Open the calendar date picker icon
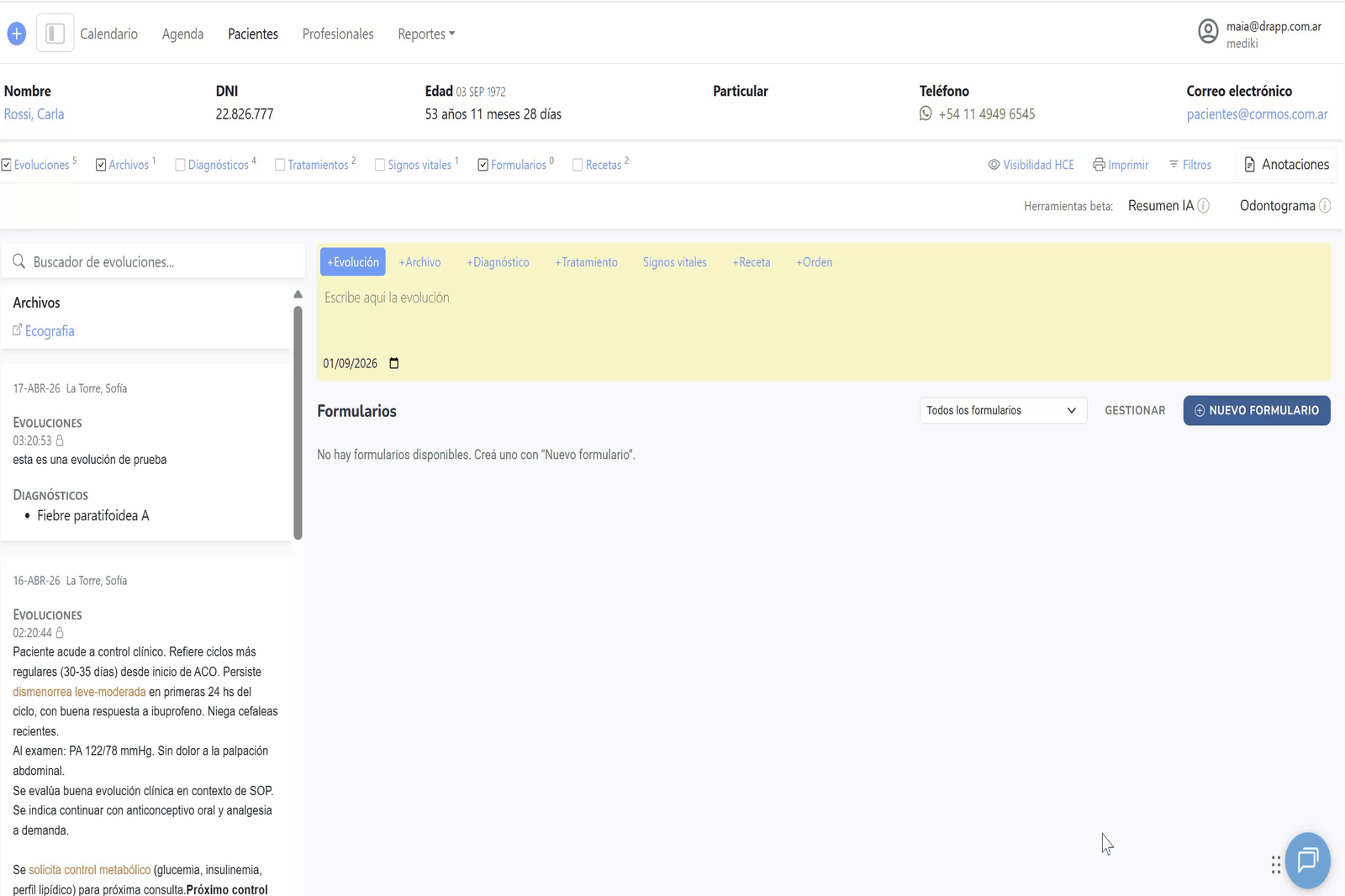The height and width of the screenshot is (896, 1345). [x=393, y=363]
